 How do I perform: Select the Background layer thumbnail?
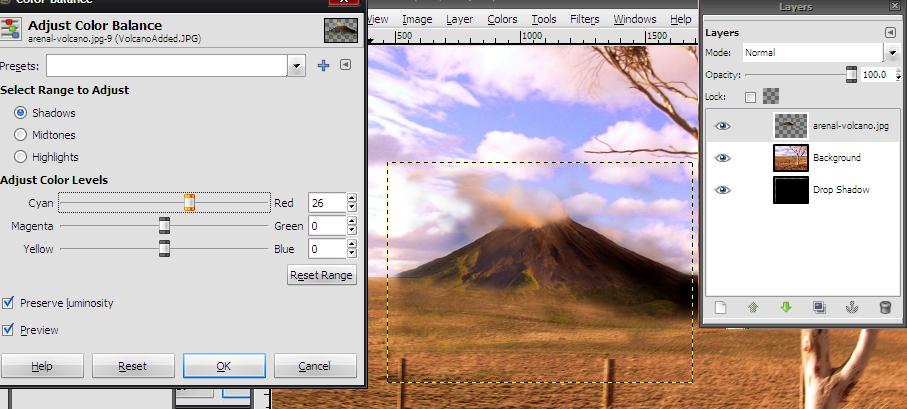point(791,157)
